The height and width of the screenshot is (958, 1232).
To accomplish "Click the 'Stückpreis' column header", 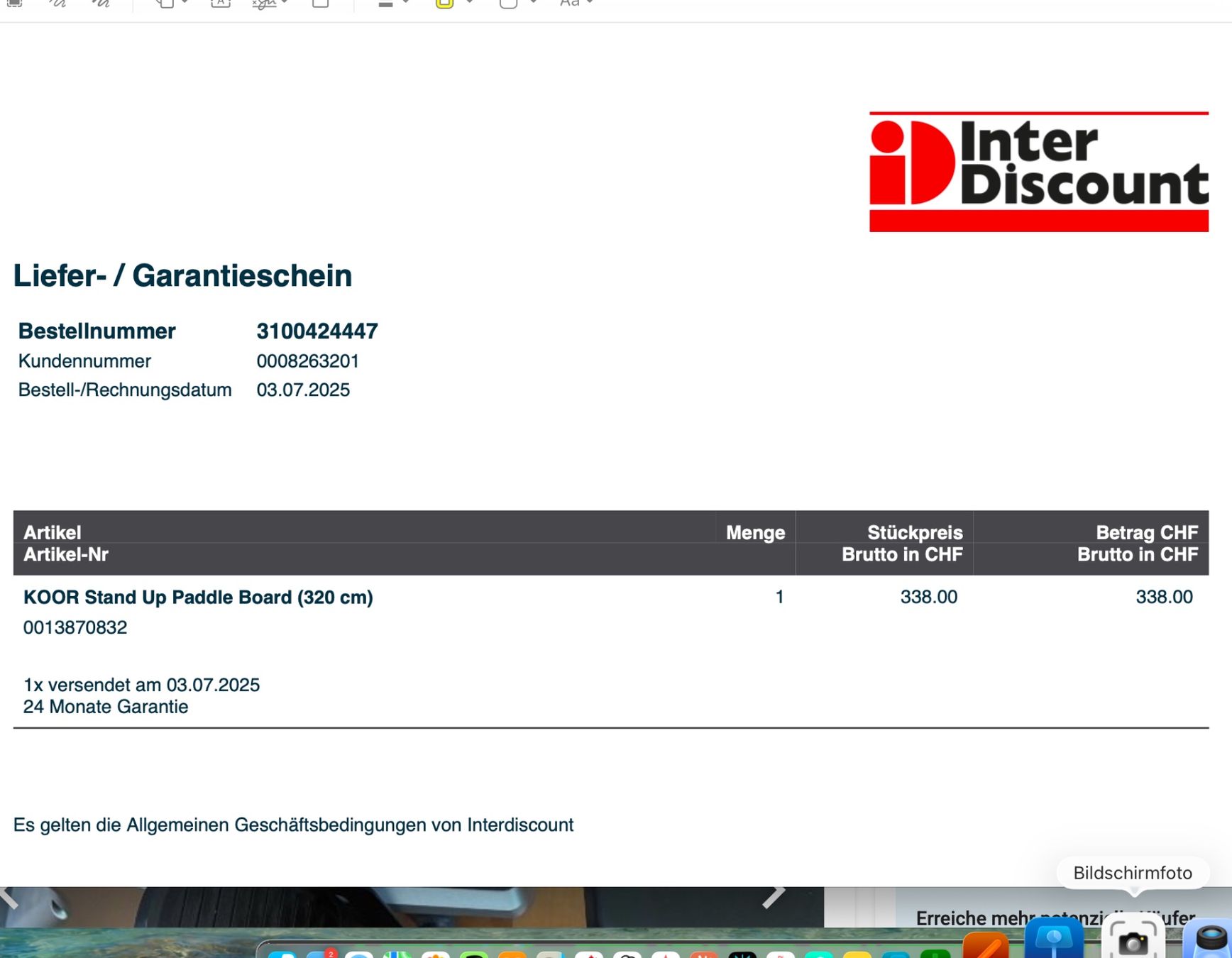I will (915, 533).
